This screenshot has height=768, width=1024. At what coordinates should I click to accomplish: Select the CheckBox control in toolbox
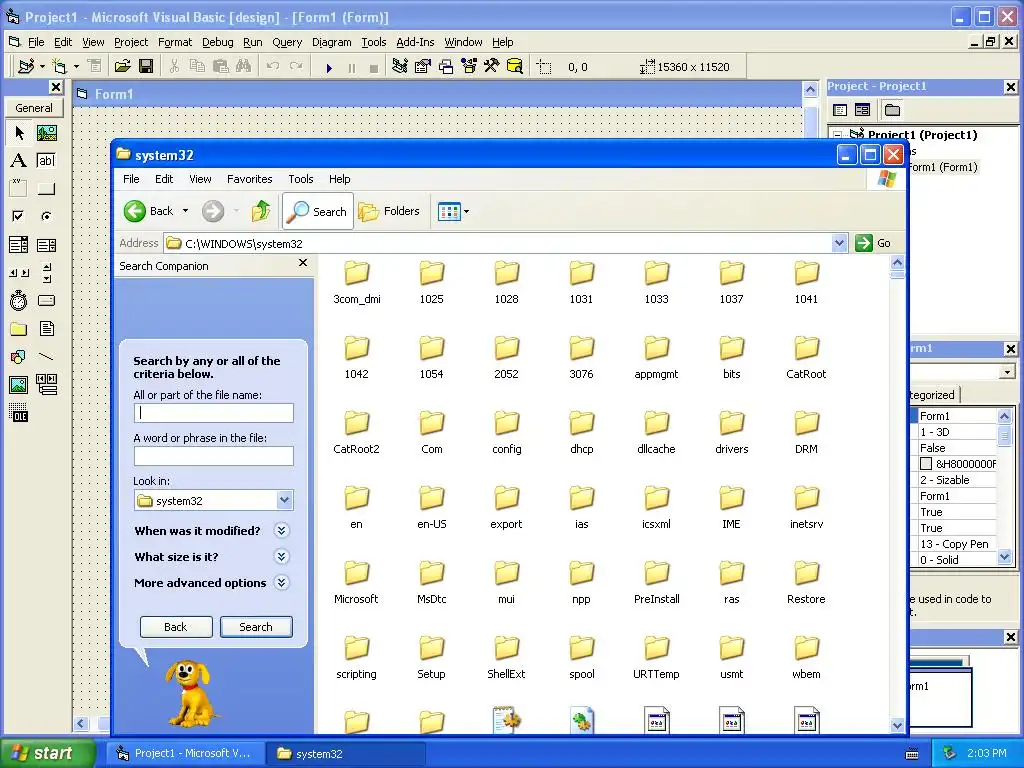click(19, 216)
